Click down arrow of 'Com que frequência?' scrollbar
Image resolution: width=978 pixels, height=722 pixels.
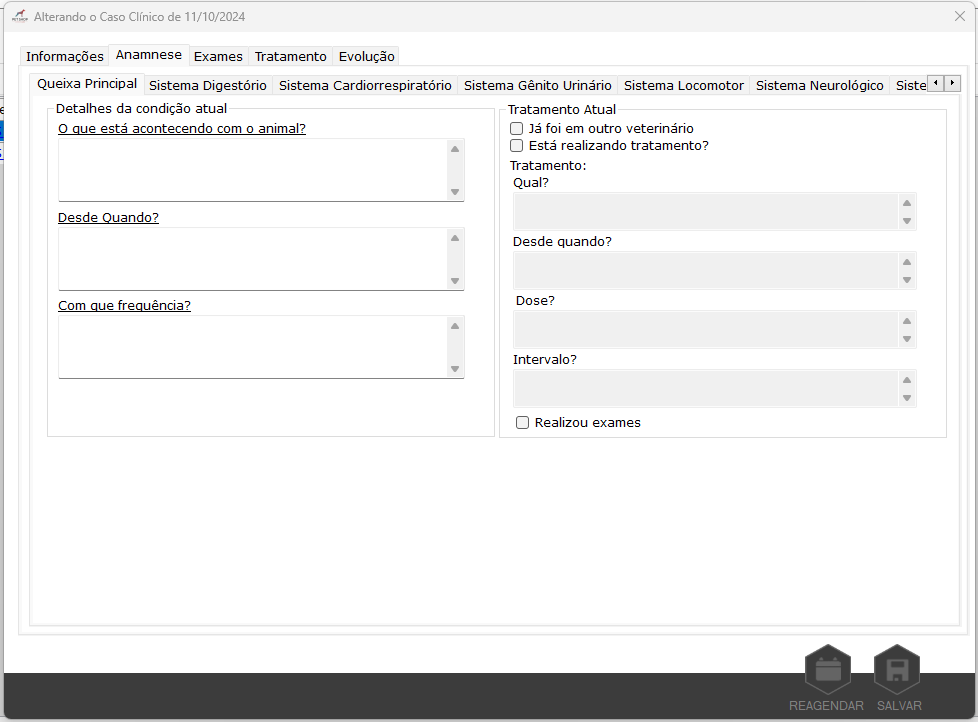(455, 369)
